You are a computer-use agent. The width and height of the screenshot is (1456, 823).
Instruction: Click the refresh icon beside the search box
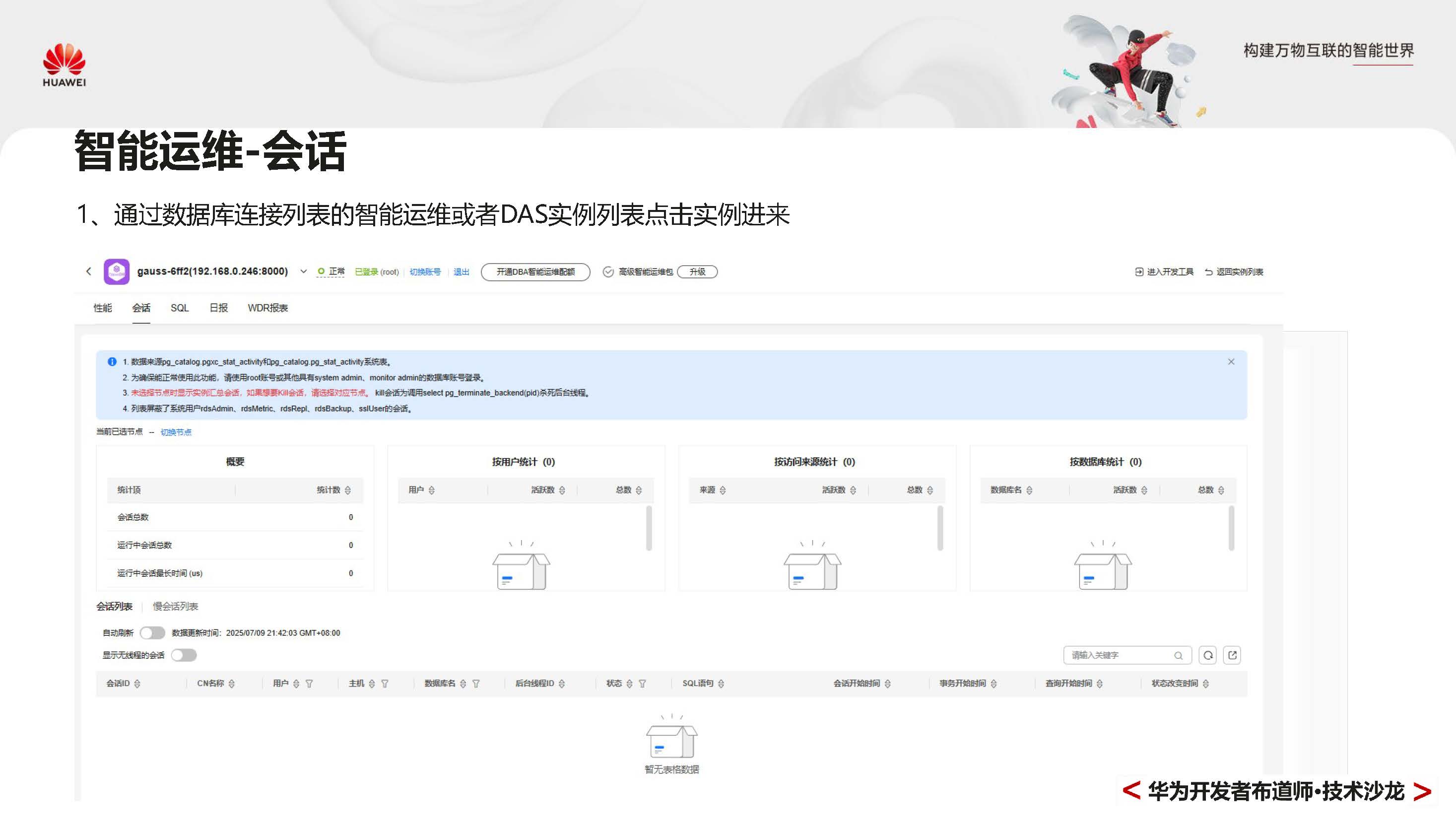[1208, 655]
